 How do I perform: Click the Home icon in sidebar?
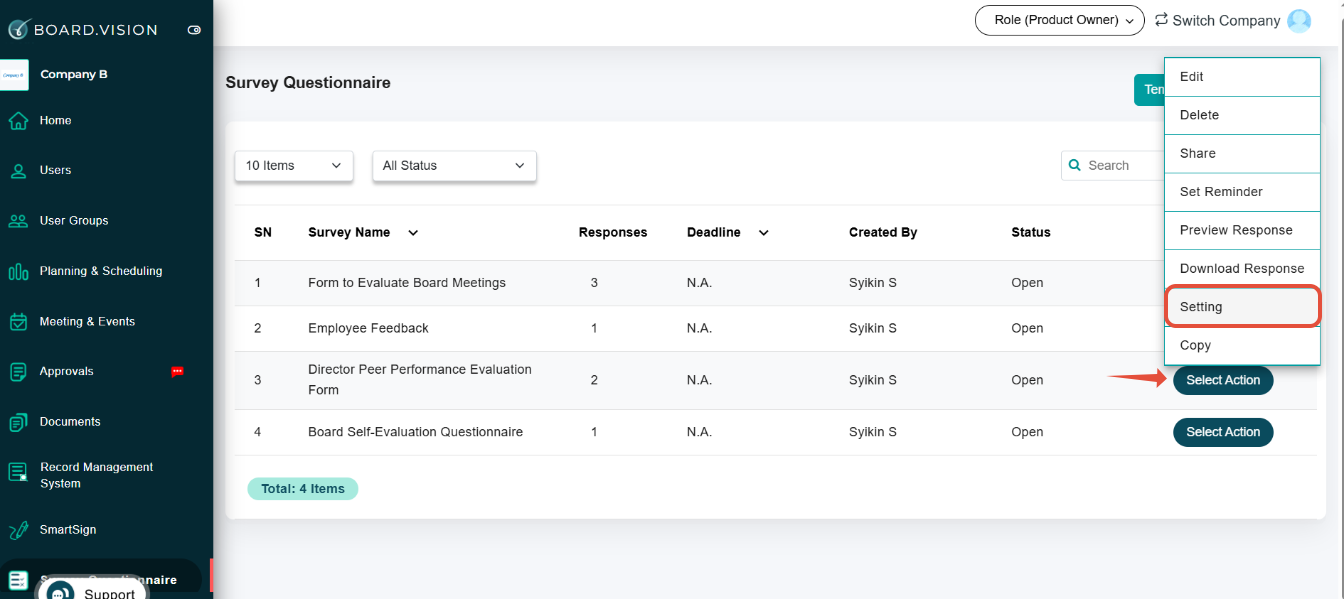[x=18, y=120]
